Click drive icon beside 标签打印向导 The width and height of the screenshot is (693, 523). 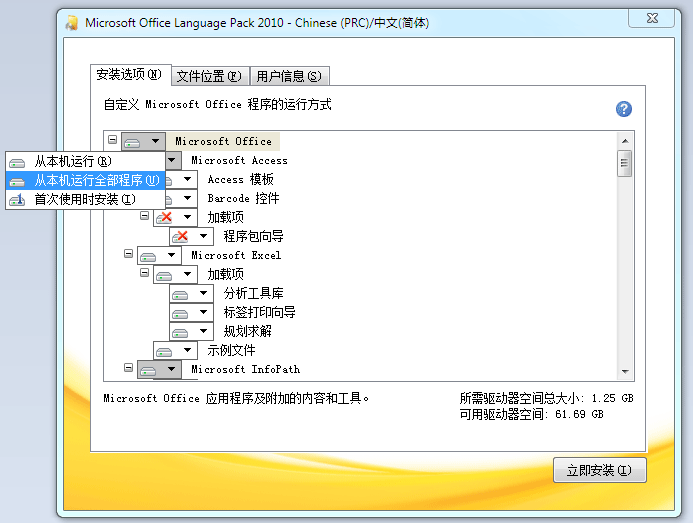point(180,313)
